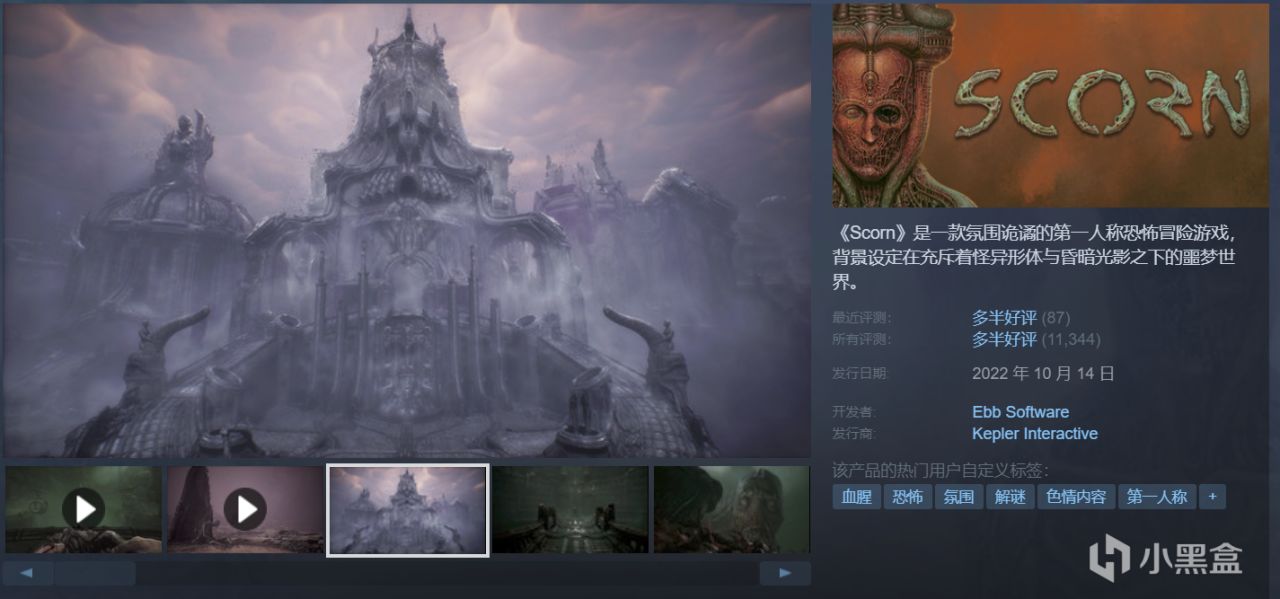1280x599 pixels.
Task: Open the Ebb Software developer page
Action: [x=1019, y=411]
